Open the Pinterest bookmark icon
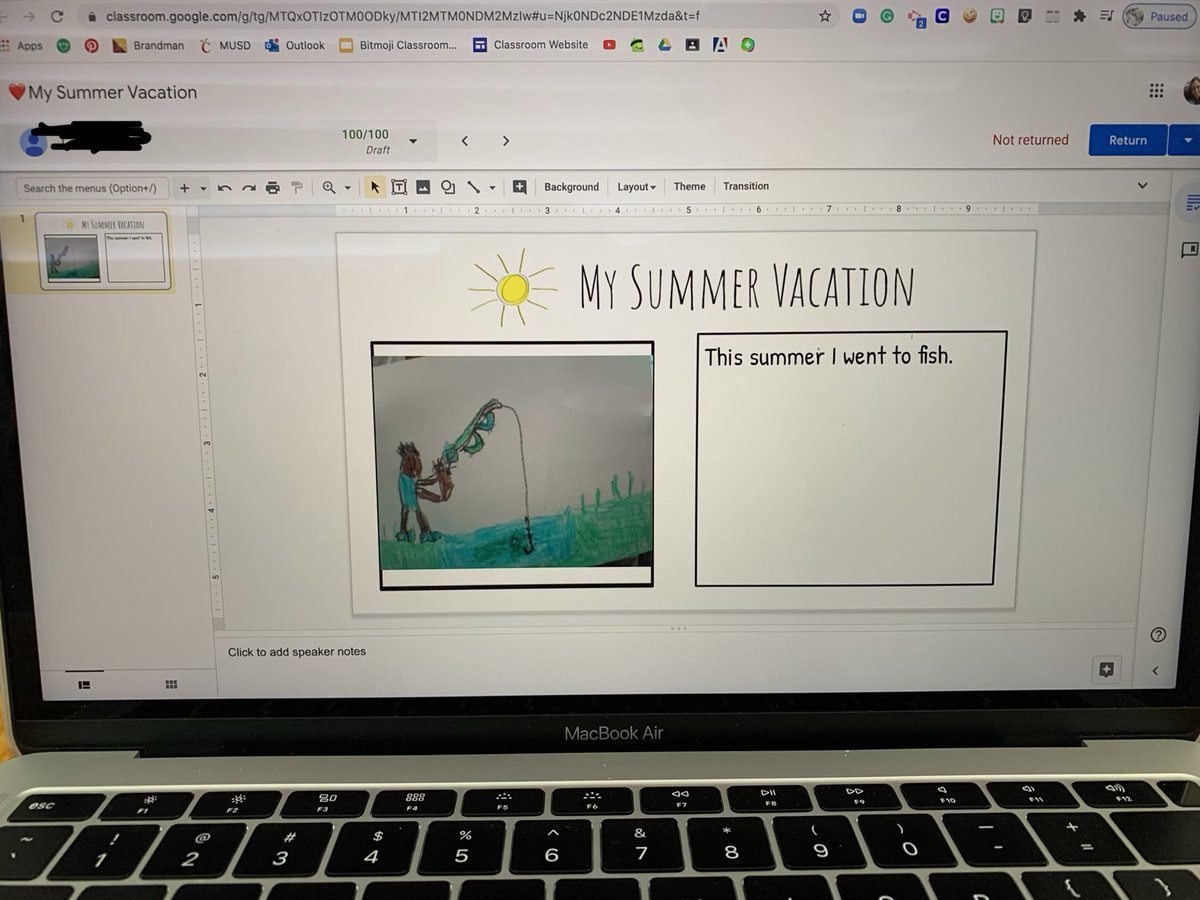The image size is (1200, 900). pyautogui.click(x=91, y=45)
